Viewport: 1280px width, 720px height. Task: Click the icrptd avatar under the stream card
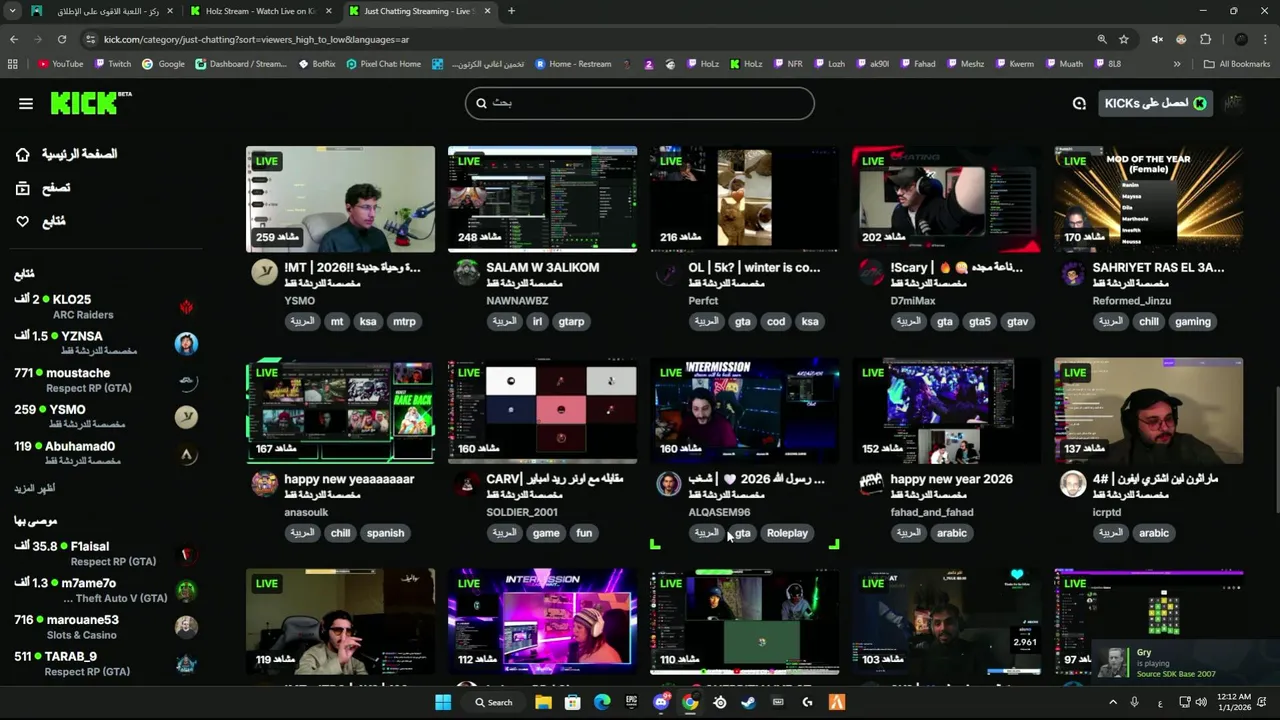pyautogui.click(x=1073, y=484)
